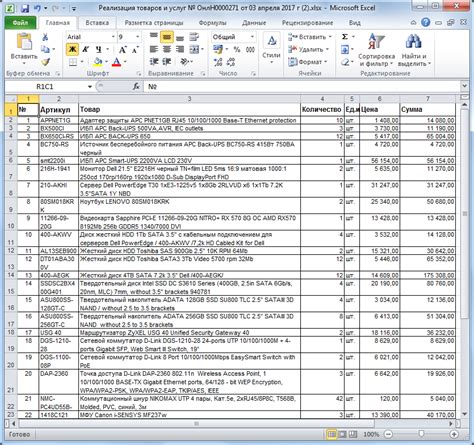Viewport: 474px width, 445px height.
Task: Click the Fill down icon
Action: [345, 50]
